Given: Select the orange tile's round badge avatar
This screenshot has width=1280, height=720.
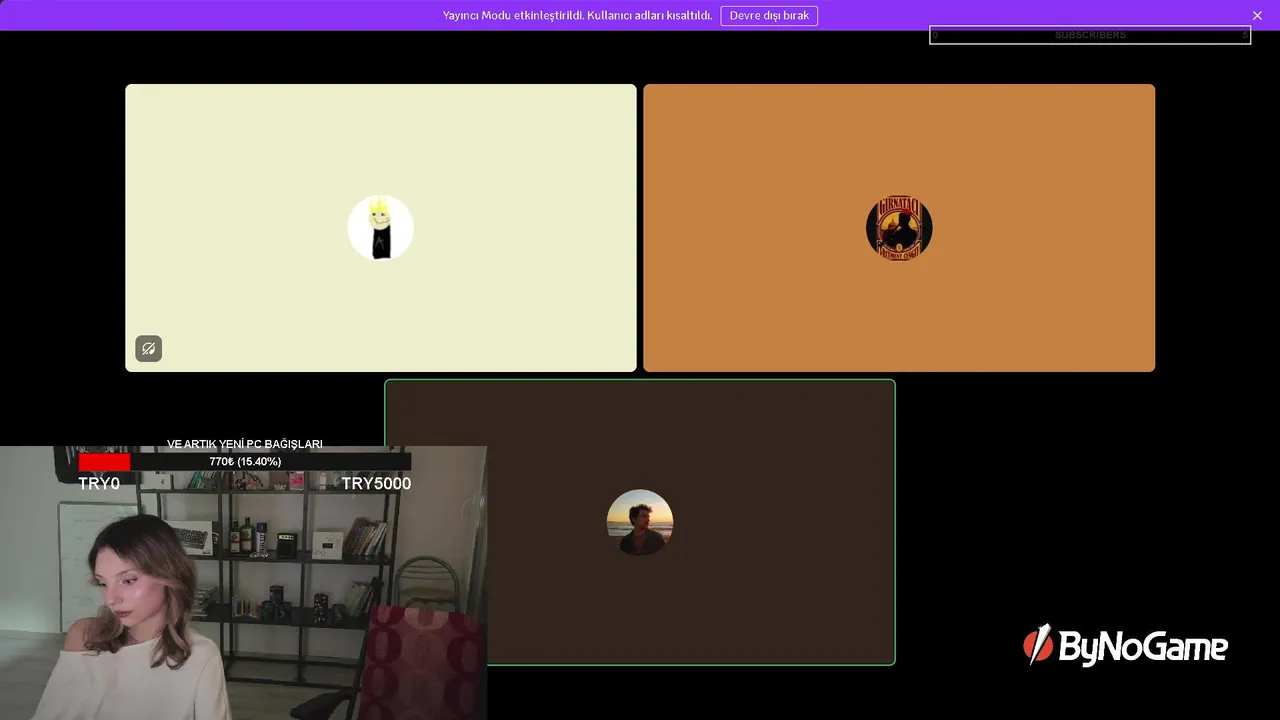Looking at the screenshot, I should [899, 228].
